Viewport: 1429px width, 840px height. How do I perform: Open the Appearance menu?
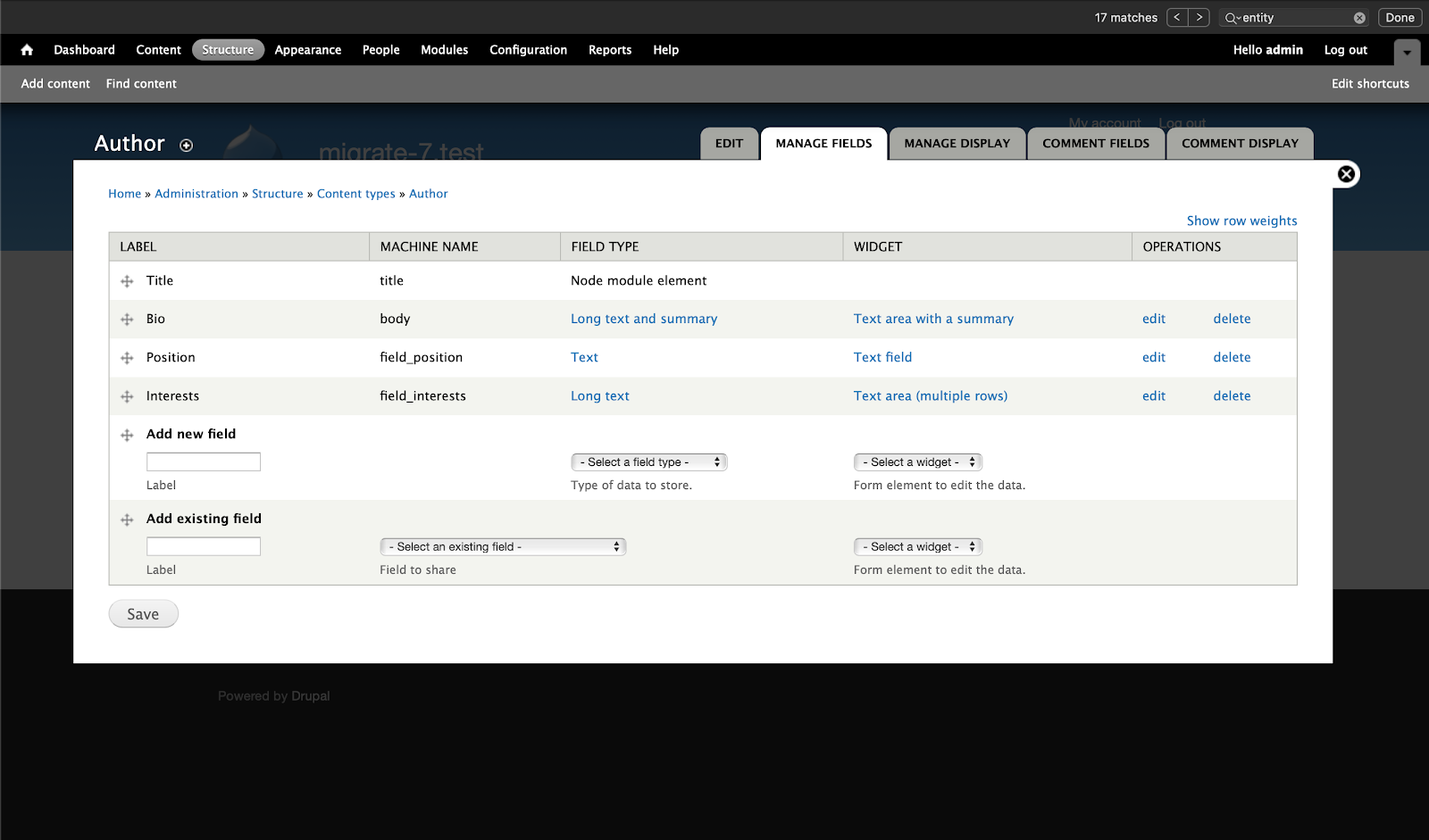[x=308, y=50]
